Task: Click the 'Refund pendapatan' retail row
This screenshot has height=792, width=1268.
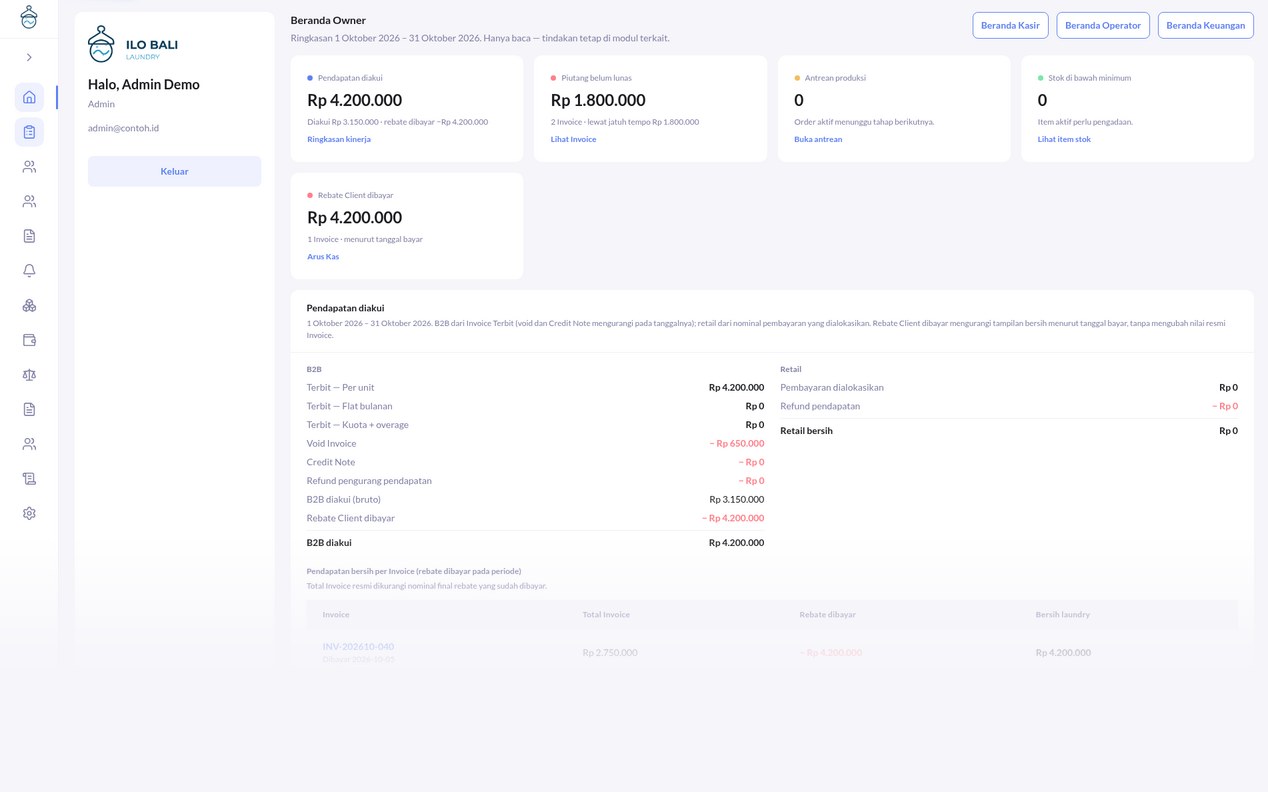Action: click(x=1009, y=406)
